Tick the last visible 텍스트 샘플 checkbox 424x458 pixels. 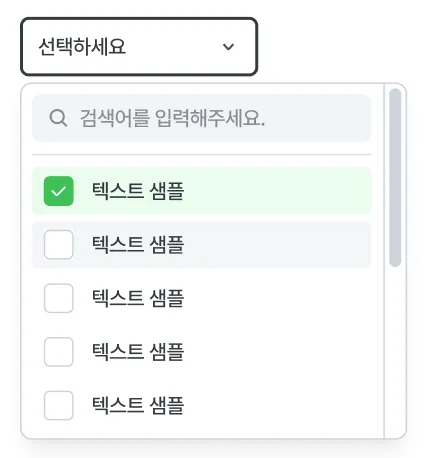(x=59, y=406)
